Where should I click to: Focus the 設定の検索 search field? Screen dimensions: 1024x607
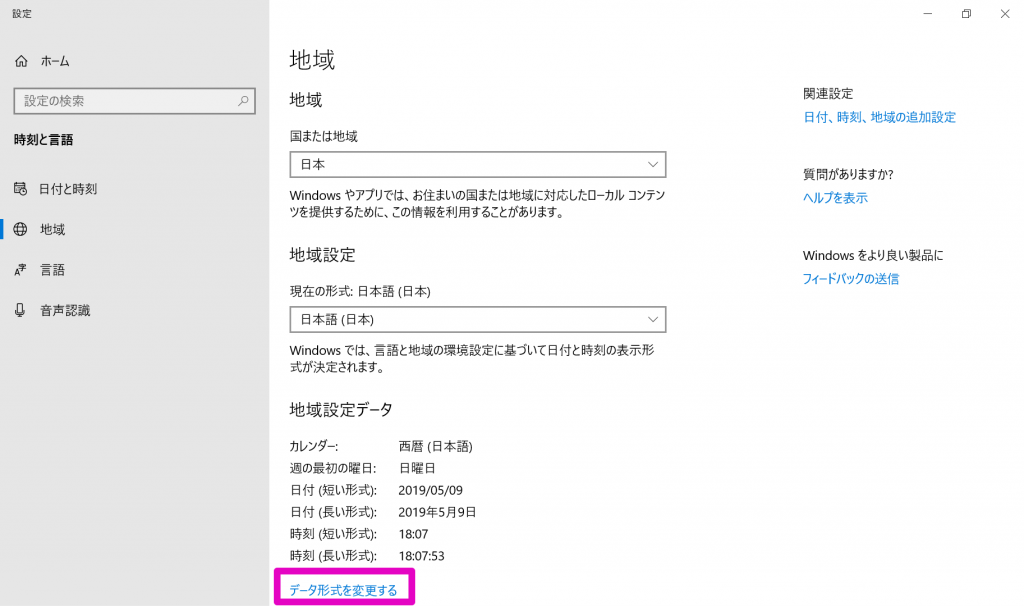[135, 101]
